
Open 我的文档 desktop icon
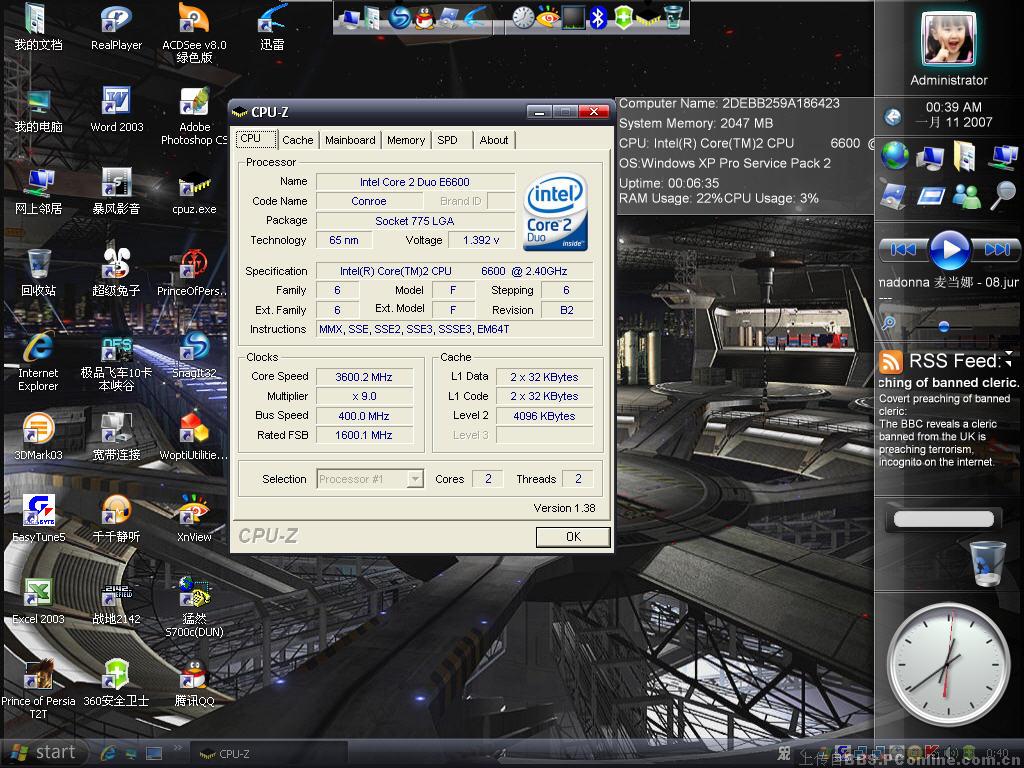tap(38, 27)
